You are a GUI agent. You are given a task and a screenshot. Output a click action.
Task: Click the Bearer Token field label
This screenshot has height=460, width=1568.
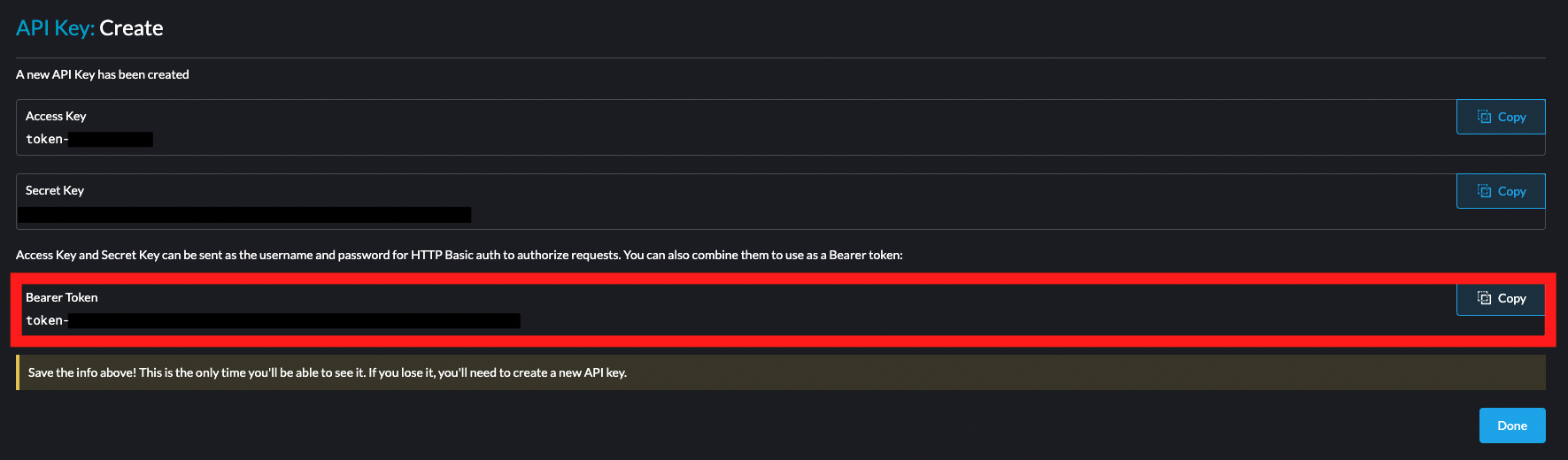coord(62,297)
